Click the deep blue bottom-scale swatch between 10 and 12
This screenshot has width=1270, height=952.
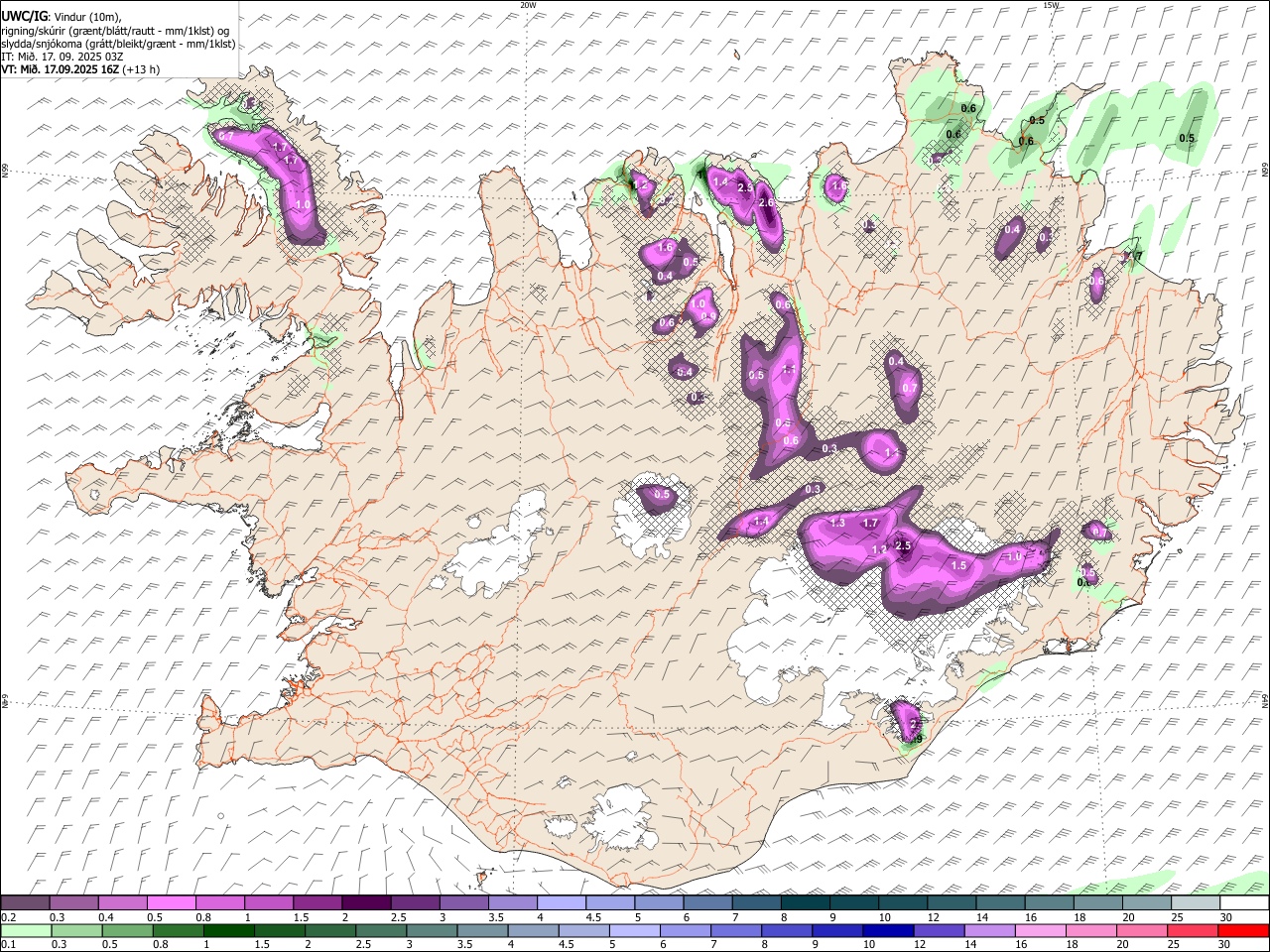tap(887, 931)
